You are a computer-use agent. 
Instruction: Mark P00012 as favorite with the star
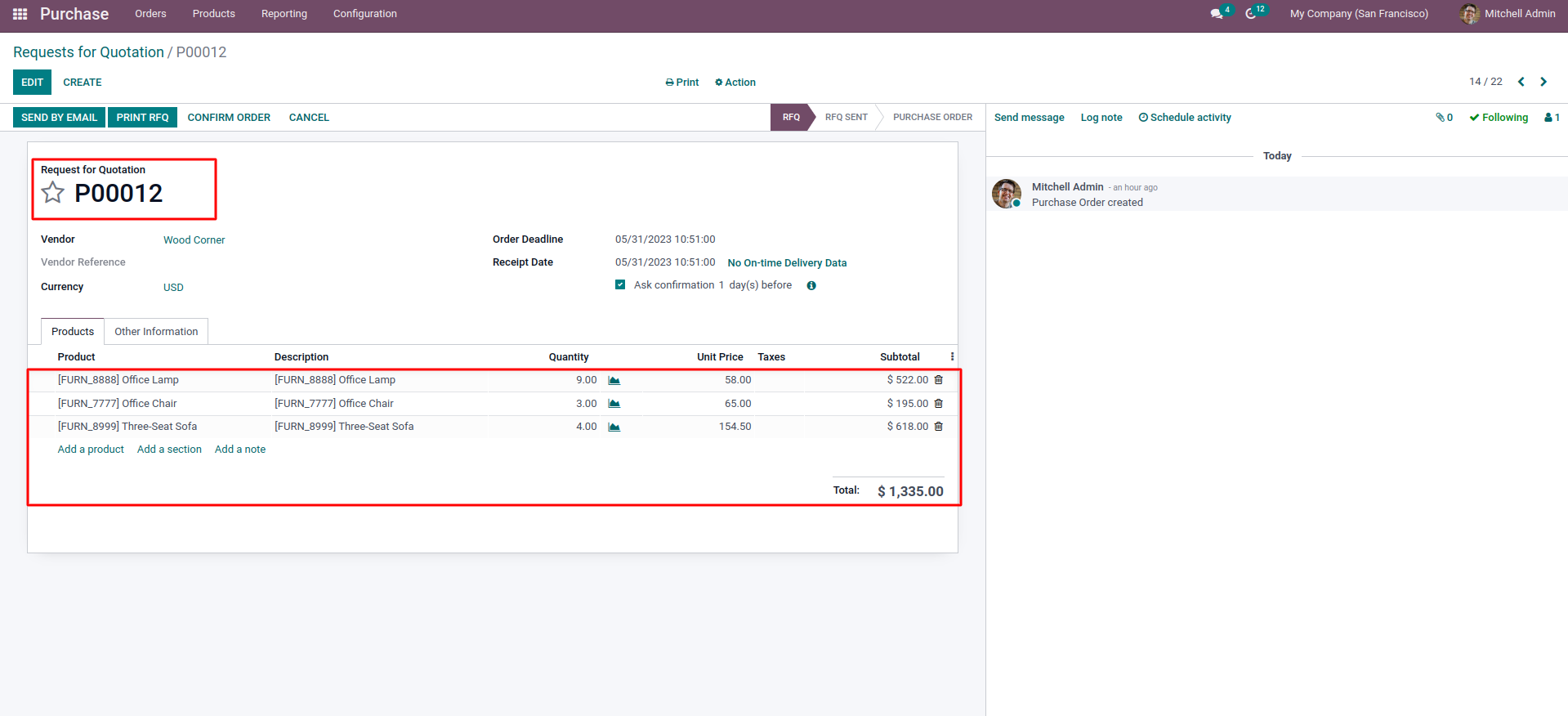click(x=53, y=193)
